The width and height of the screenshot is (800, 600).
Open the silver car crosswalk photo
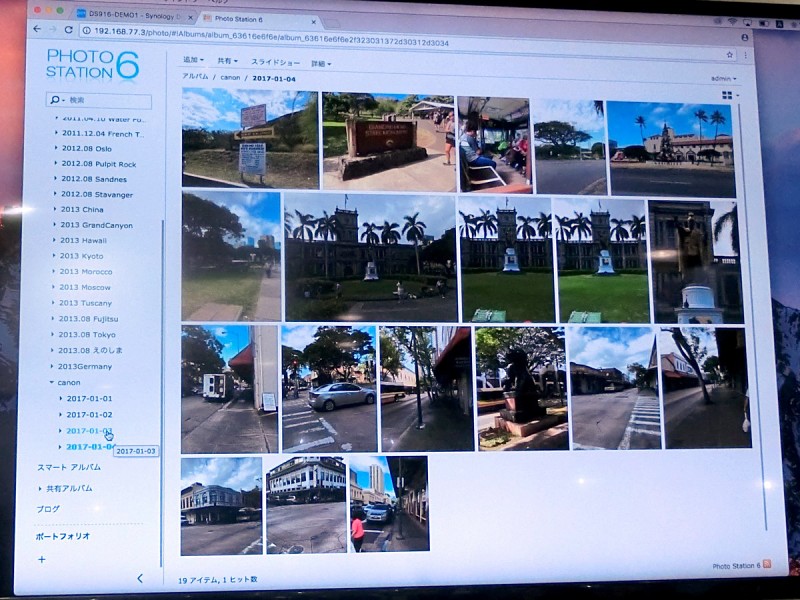(329, 389)
